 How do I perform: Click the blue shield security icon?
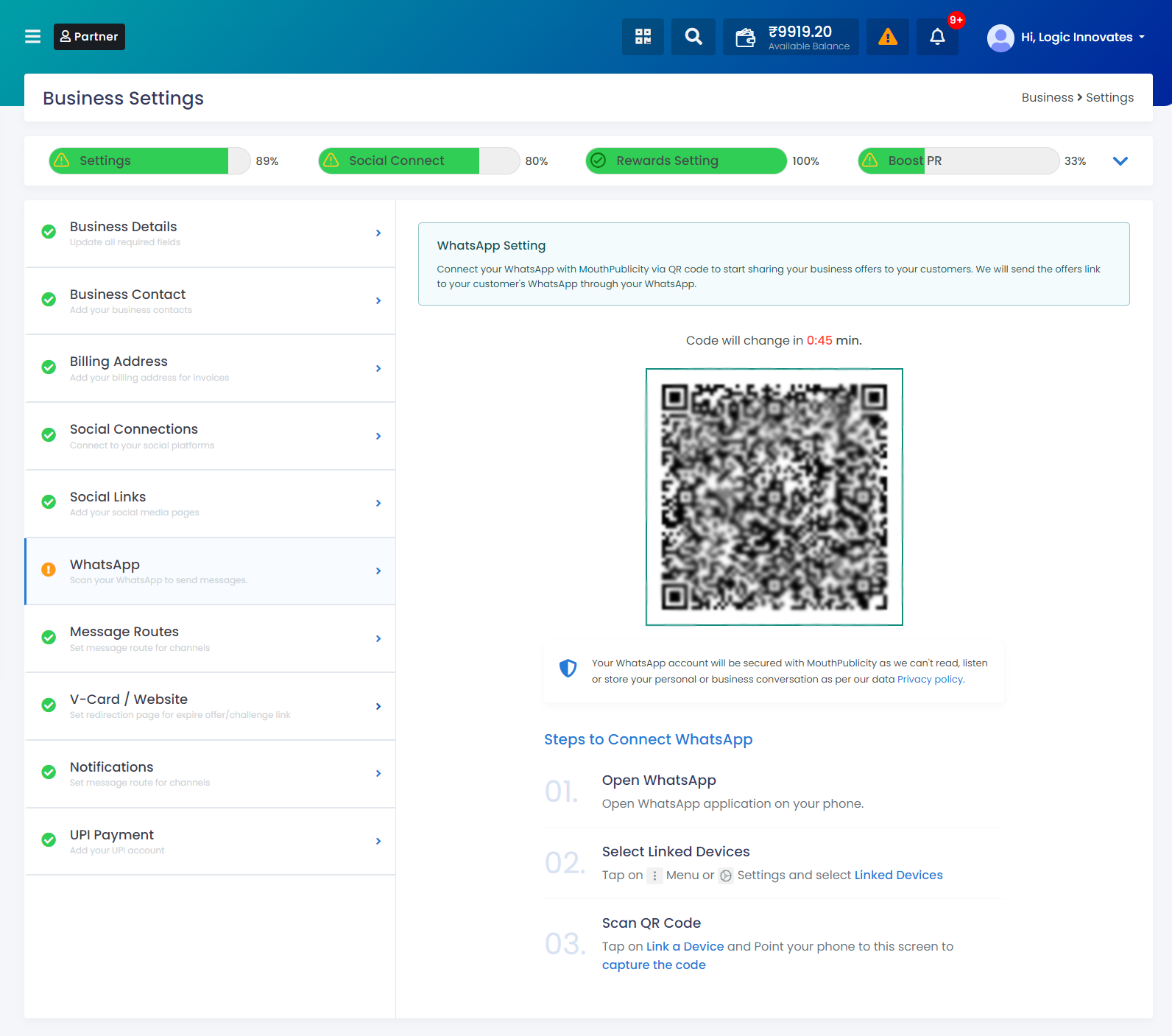pyautogui.click(x=568, y=668)
